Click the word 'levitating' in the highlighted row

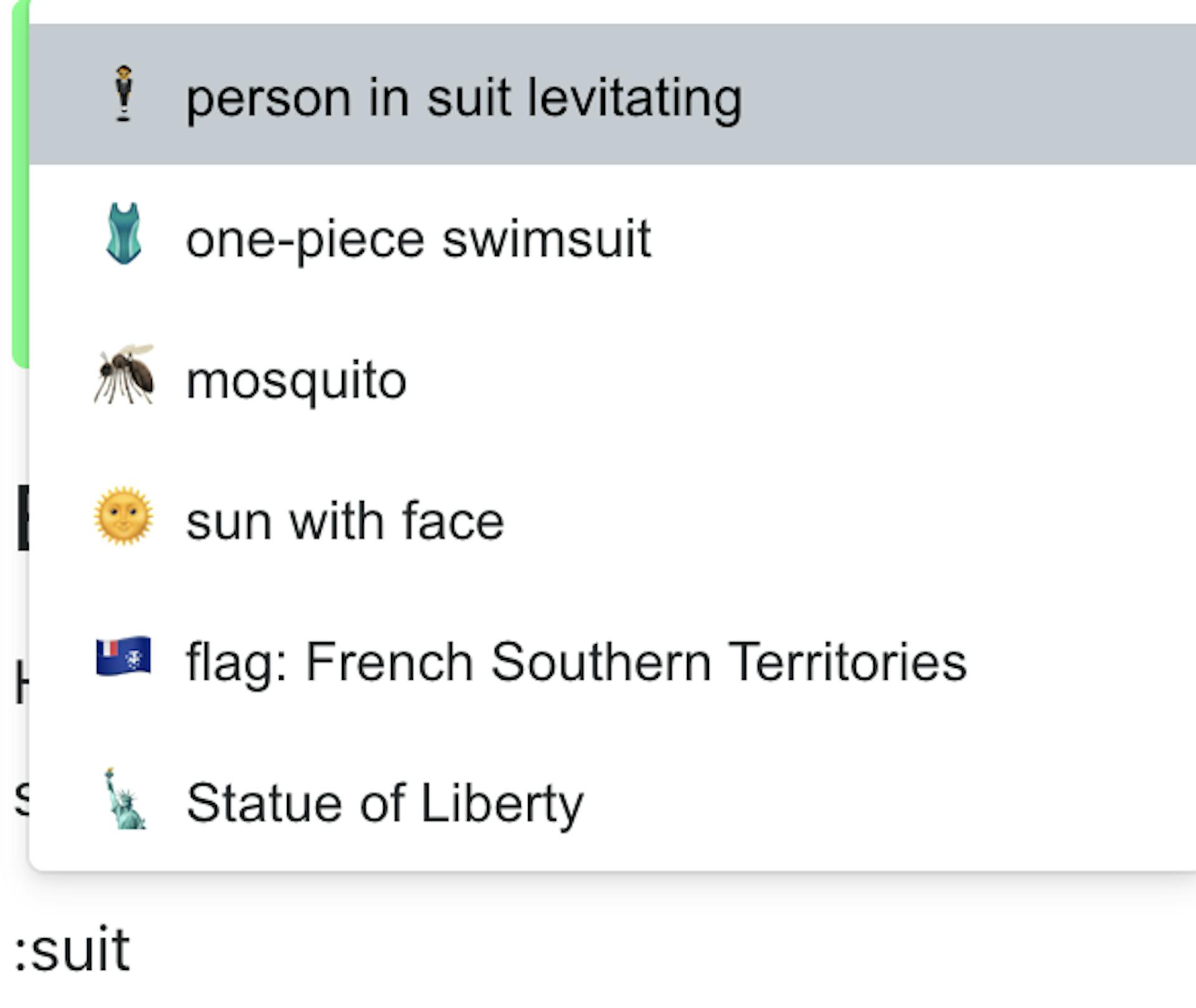click(x=635, y=98)
